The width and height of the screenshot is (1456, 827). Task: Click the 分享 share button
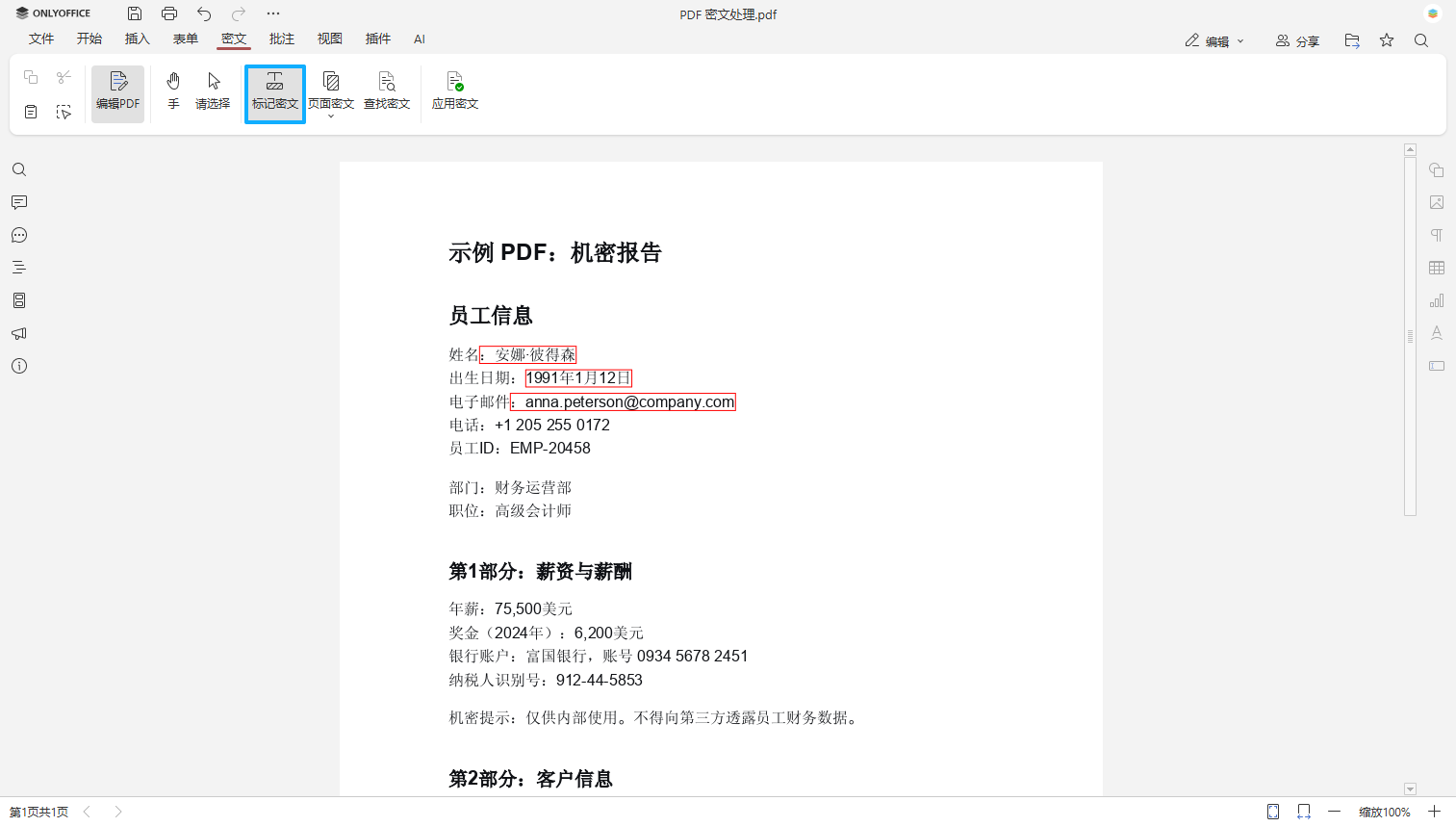click(1297, 39)
